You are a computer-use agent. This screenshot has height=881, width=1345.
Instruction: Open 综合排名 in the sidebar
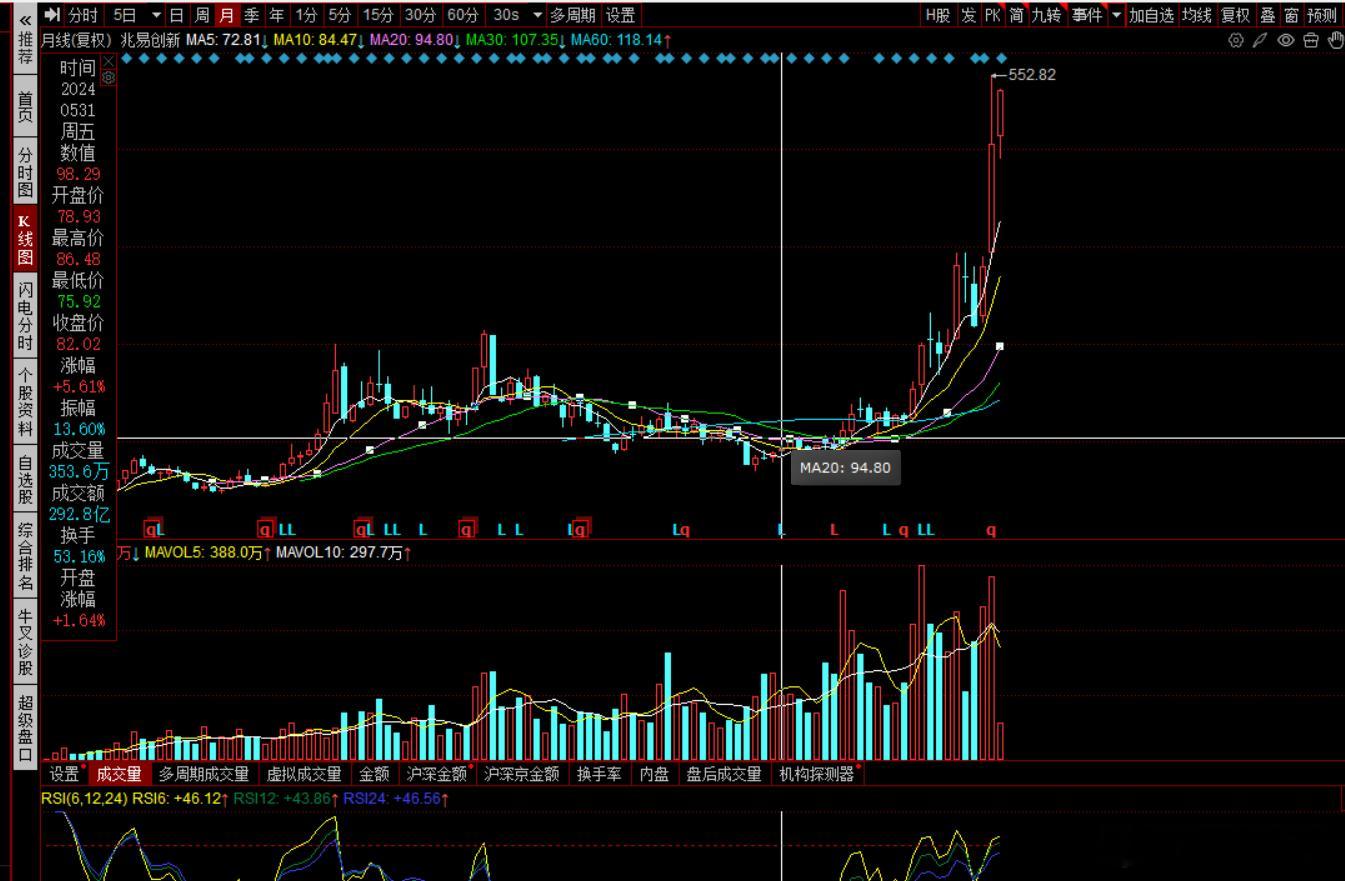25,556
